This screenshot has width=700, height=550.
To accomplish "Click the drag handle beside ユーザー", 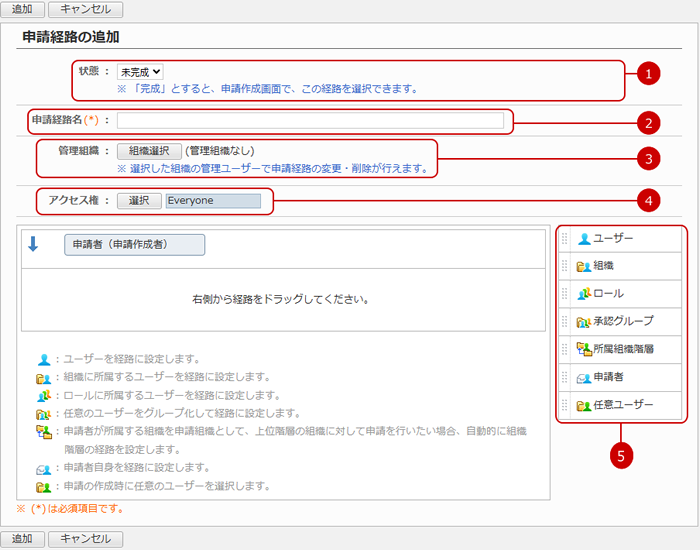I will point(564,238).
